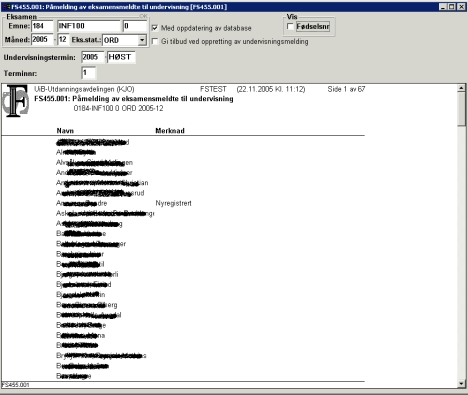Click the vertical scrollbar thumb
Image resolution: width=468 pixels, height=395 pixels.
pos(461,109)
